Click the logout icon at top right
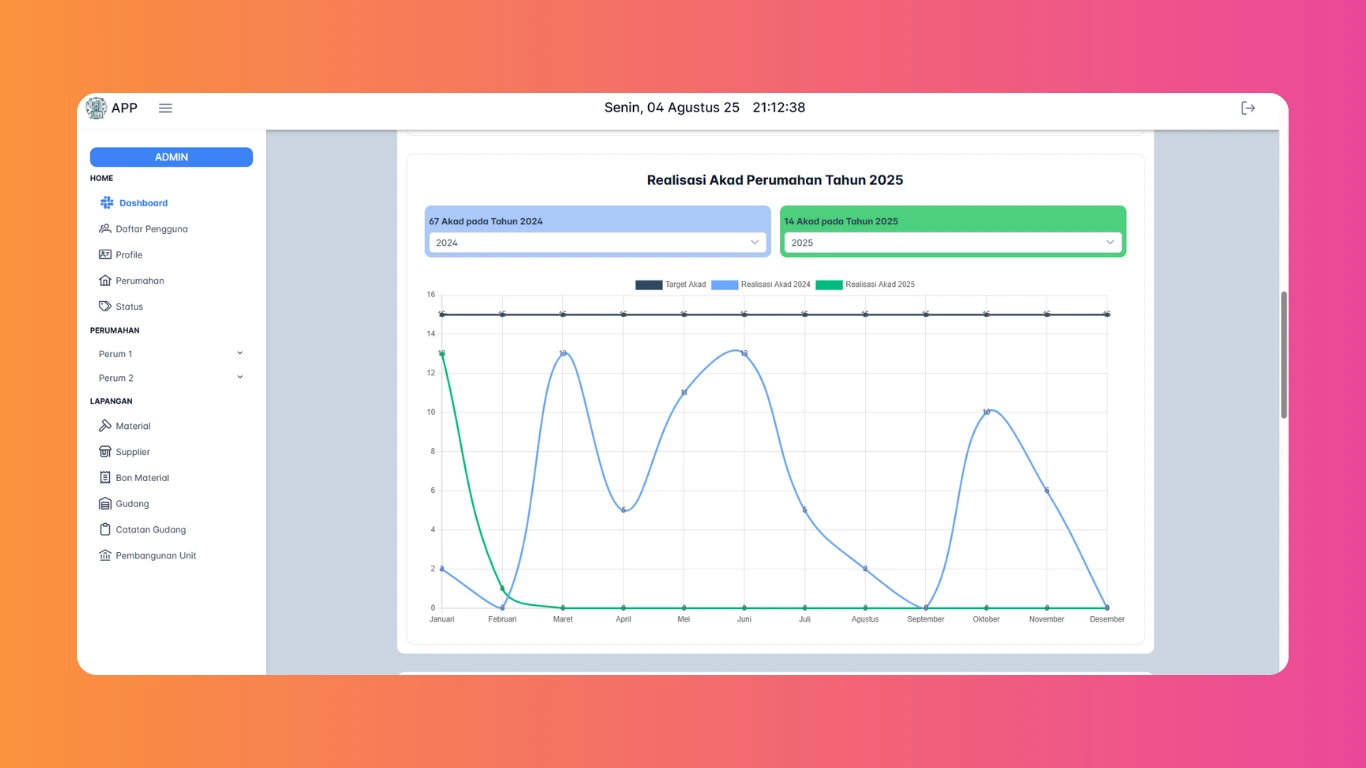The width and height of the screenshot is (1366, 768). pyautogui.click(x=1248, y=108)
